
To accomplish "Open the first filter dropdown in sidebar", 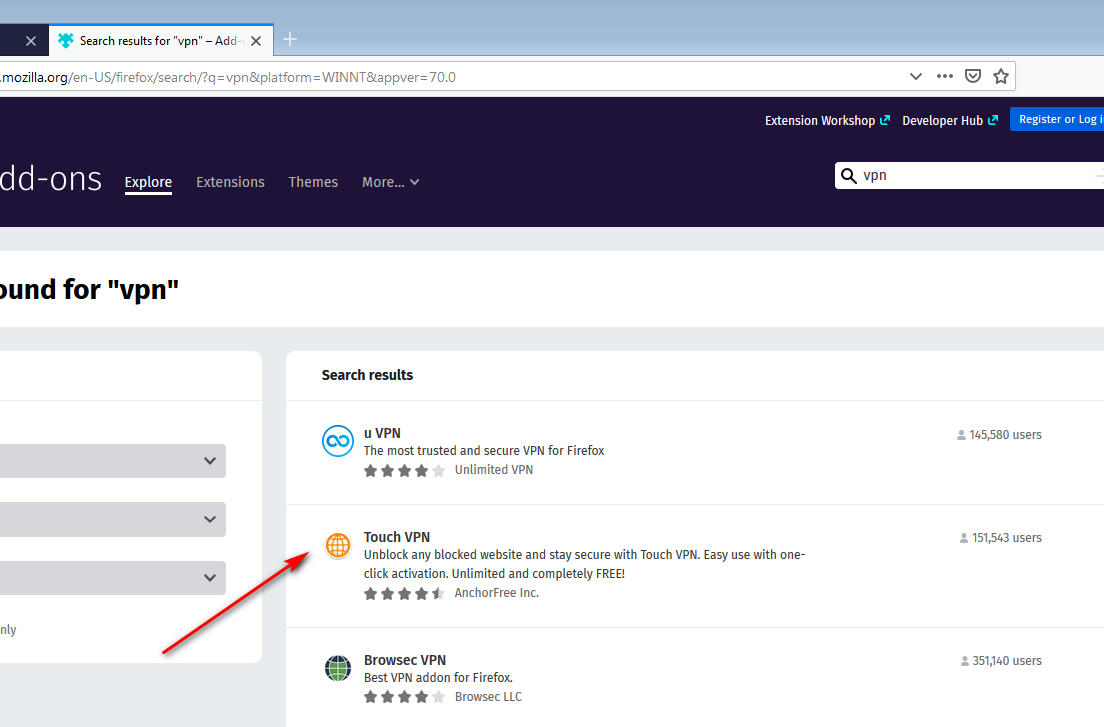I will 113,460.
